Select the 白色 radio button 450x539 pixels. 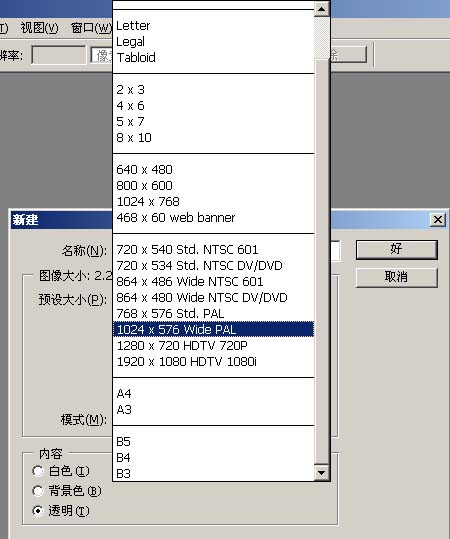coord(38,471)
